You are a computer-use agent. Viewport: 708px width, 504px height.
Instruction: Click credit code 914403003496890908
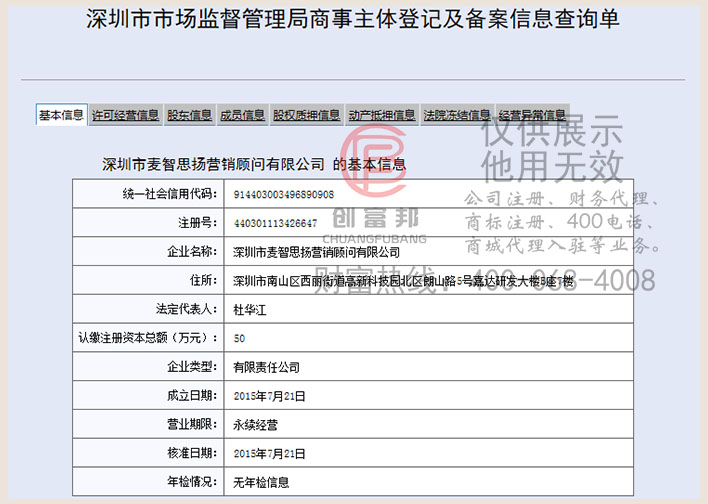[284, 195]
